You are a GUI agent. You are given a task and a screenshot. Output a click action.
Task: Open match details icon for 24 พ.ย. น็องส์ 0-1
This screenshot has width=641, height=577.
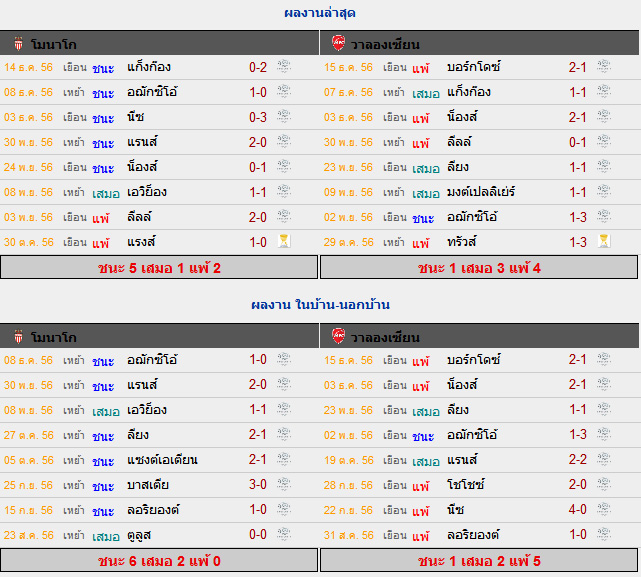[x=284, y=166]
